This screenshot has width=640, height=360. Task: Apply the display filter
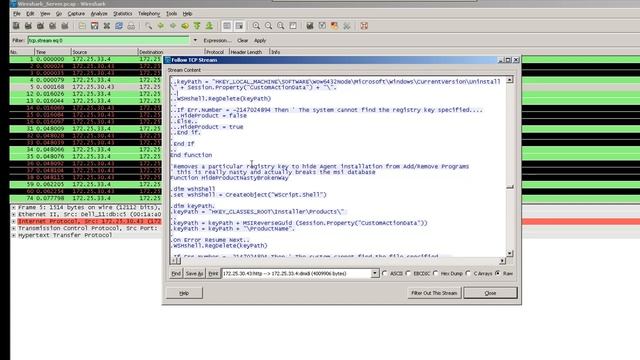(260, 40)
